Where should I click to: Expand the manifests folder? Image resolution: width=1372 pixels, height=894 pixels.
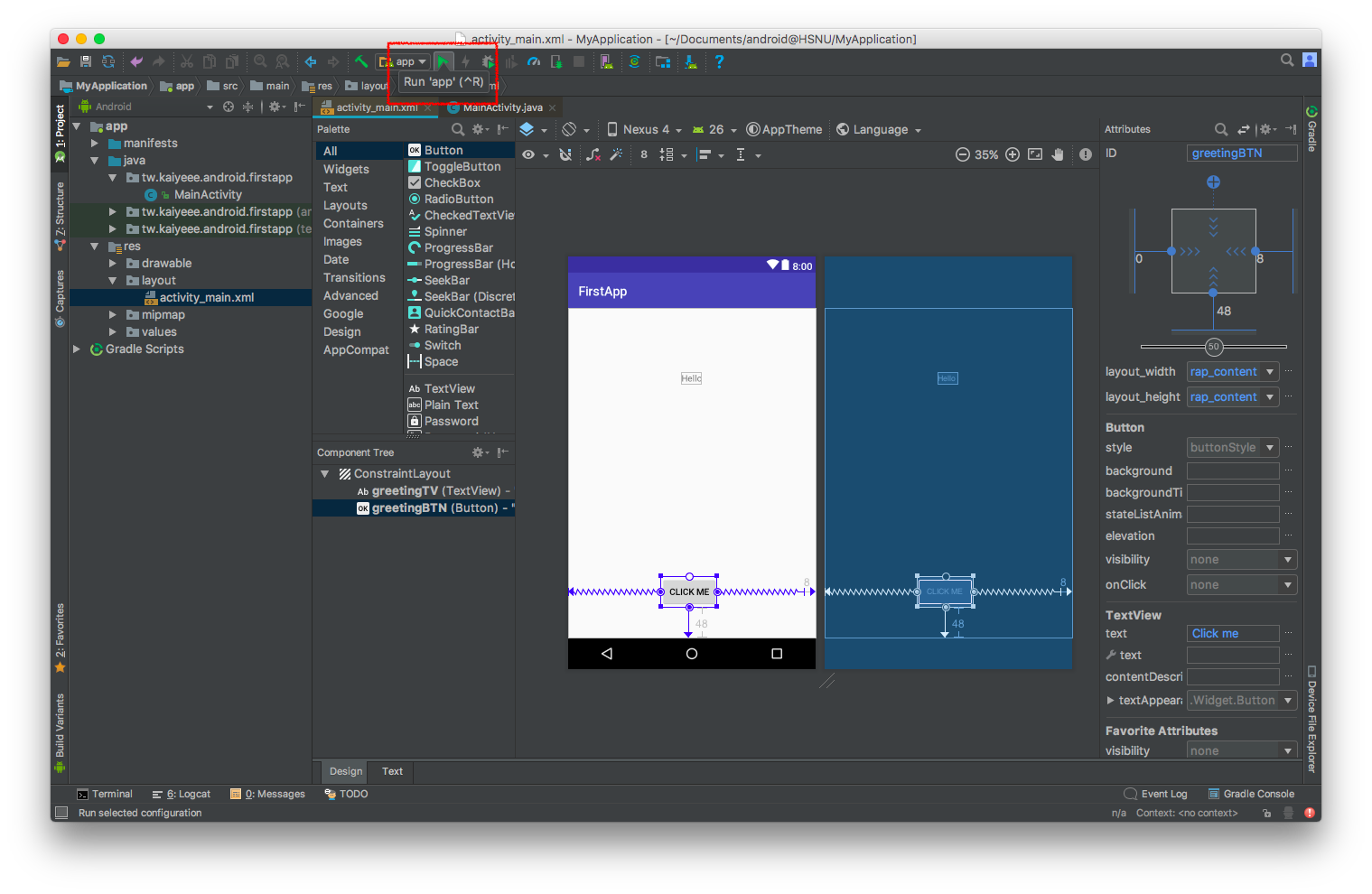[95, 143]
